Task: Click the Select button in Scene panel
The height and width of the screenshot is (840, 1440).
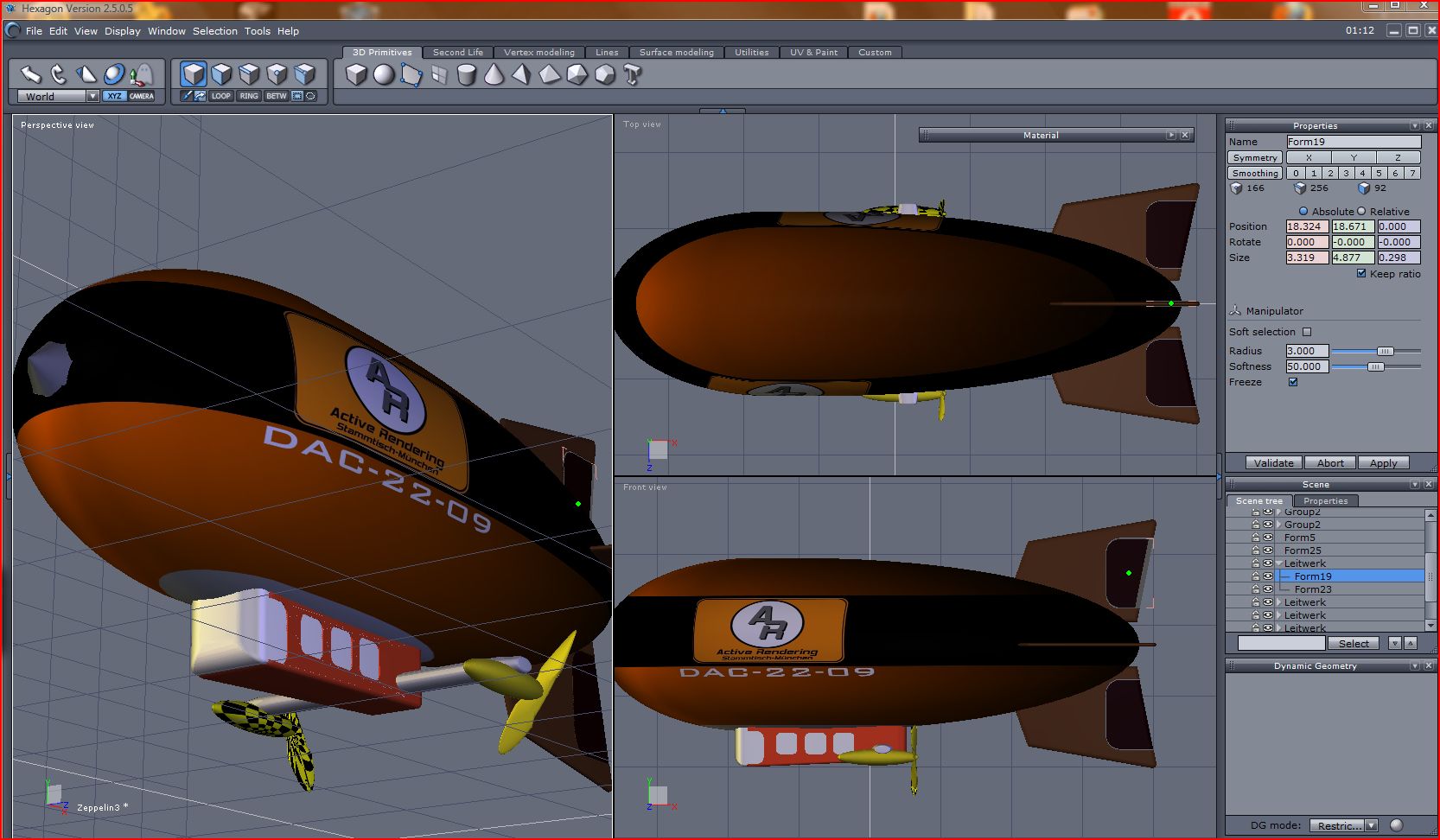Action: (x=1354, y=643)
